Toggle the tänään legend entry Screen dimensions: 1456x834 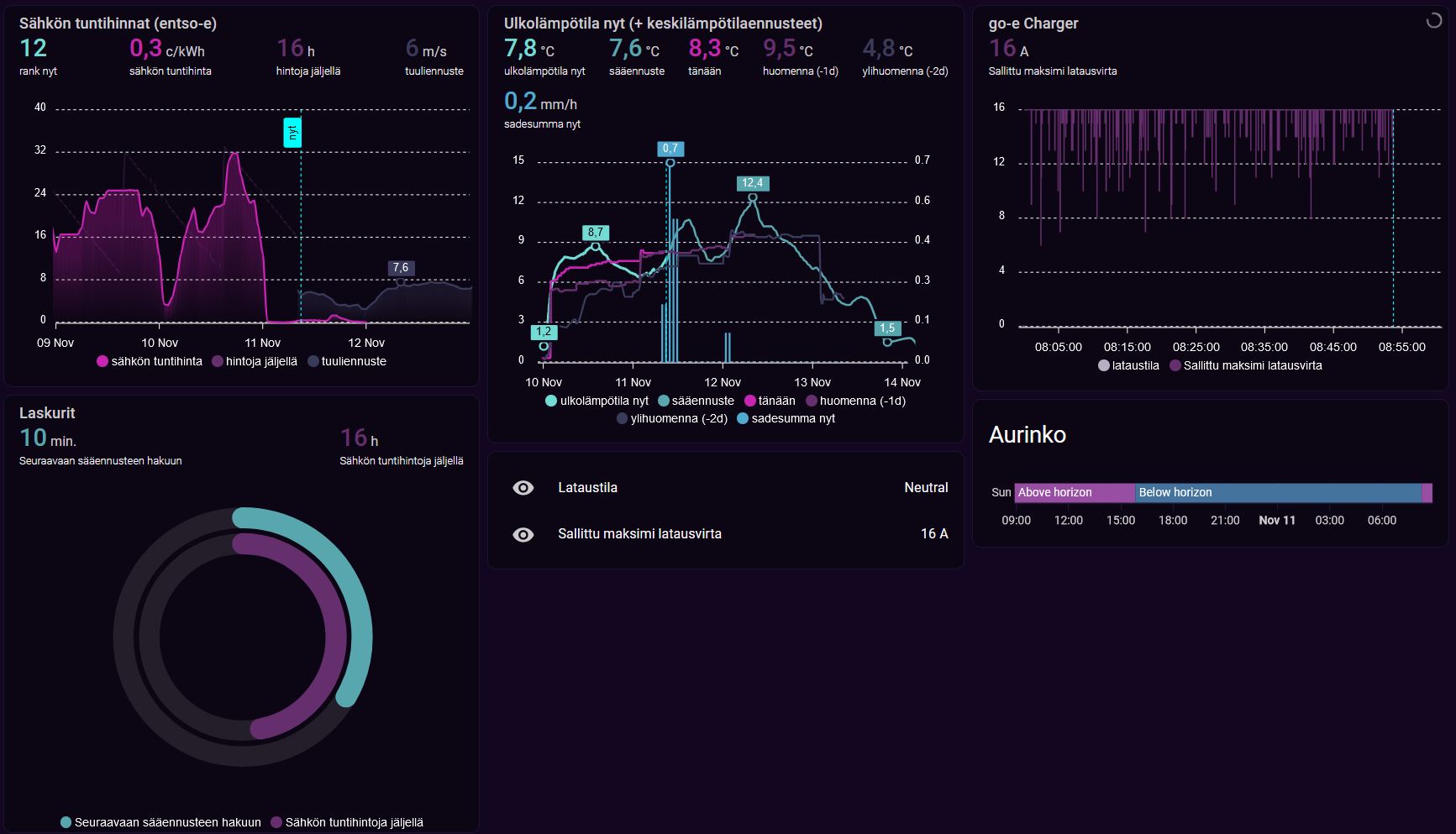click(x=770, y=401)
